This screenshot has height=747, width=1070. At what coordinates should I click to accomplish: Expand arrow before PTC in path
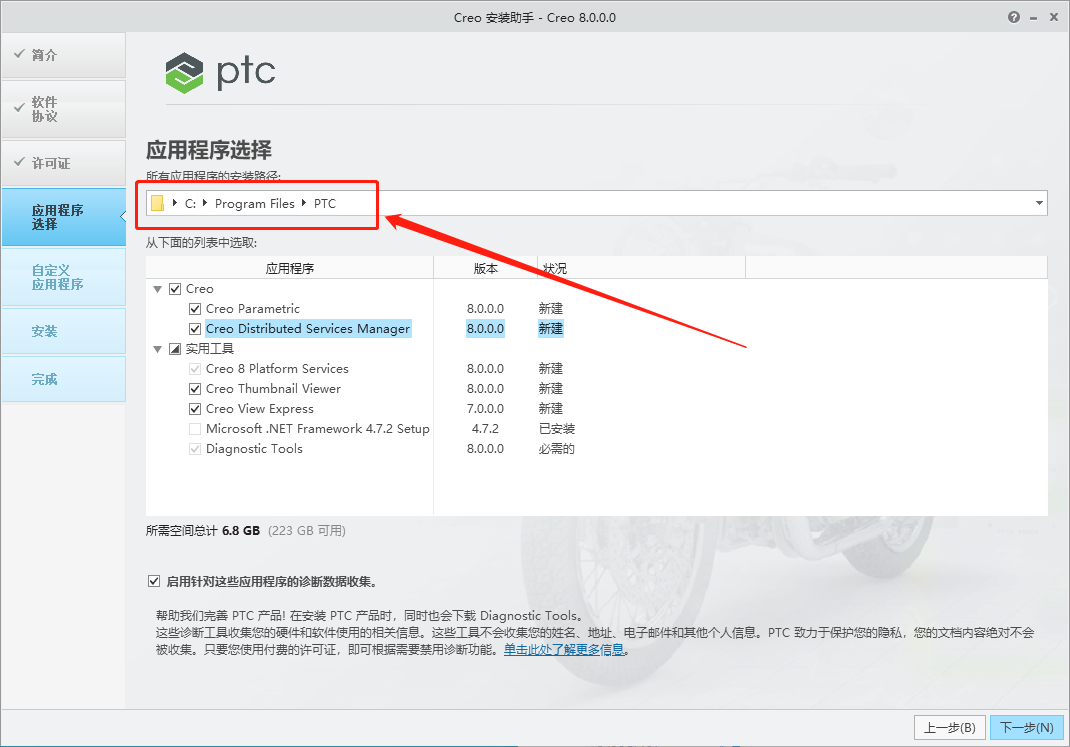point(304,203)
